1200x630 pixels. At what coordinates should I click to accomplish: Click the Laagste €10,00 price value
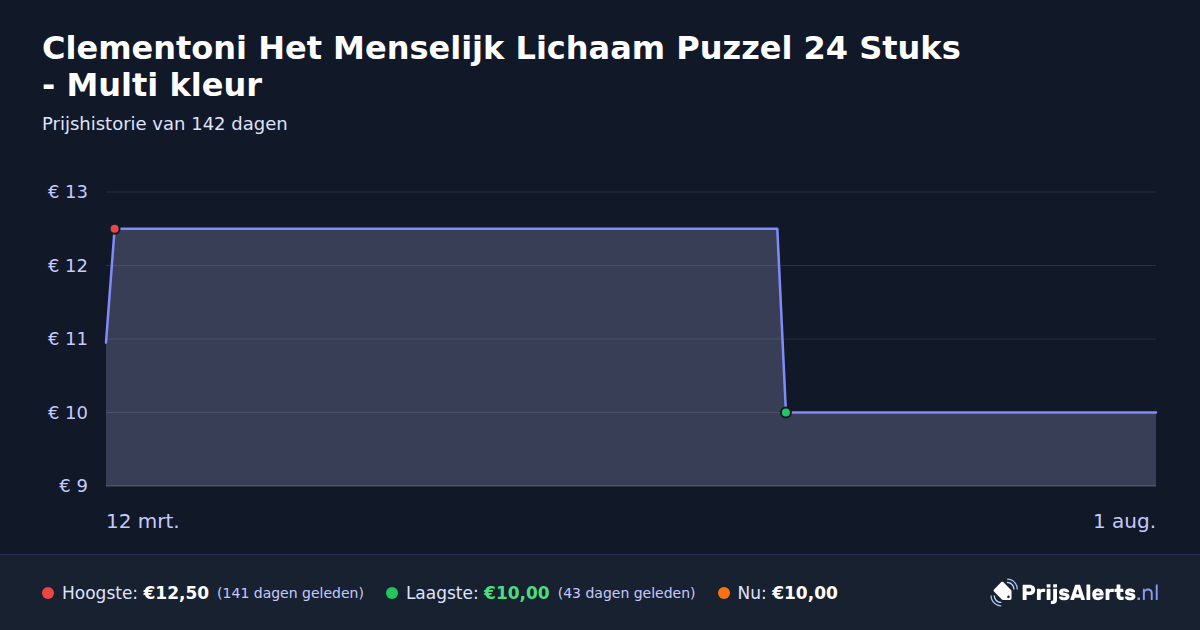point(517,593)
